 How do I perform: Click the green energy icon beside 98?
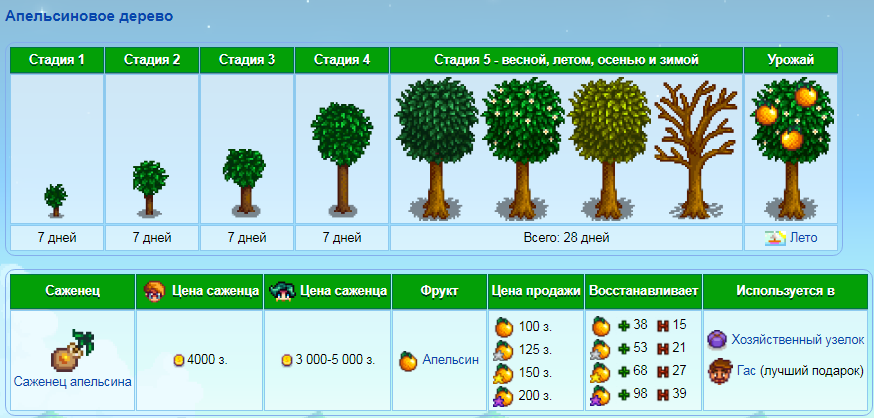(624, 395)
